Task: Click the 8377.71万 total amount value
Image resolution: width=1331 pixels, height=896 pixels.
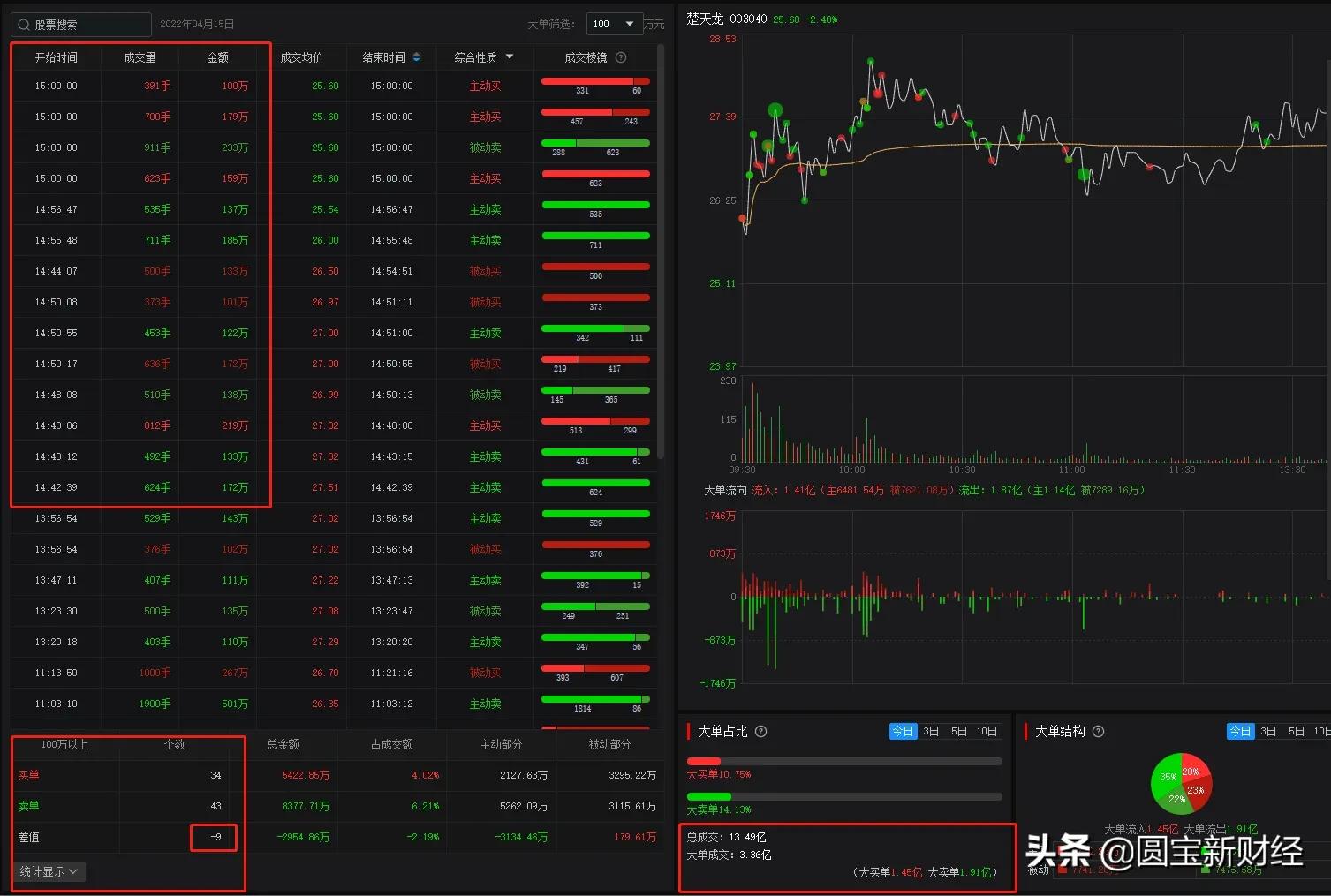Action: pyautogui.click(x=306, y=806)
